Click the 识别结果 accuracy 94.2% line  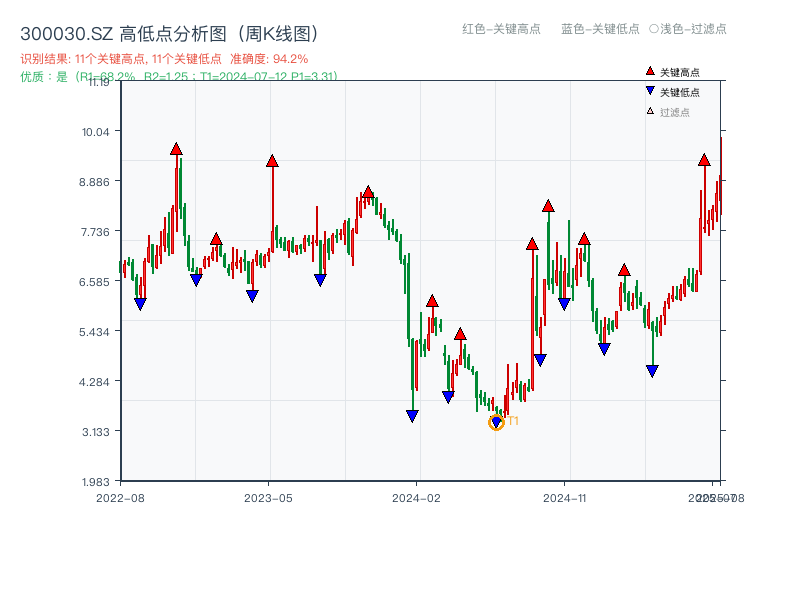click(164, 59)
